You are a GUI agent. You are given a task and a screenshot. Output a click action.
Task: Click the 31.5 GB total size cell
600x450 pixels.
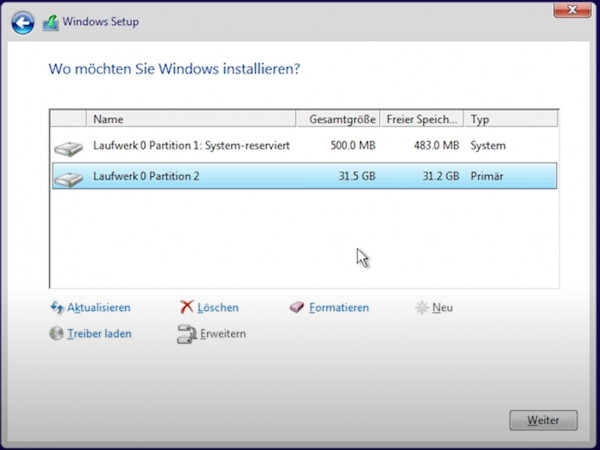pos(357,176)
